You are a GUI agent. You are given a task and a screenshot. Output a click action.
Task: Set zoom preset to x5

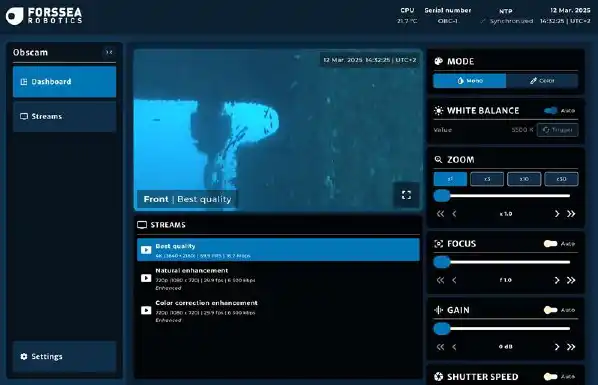click(487, 179)
